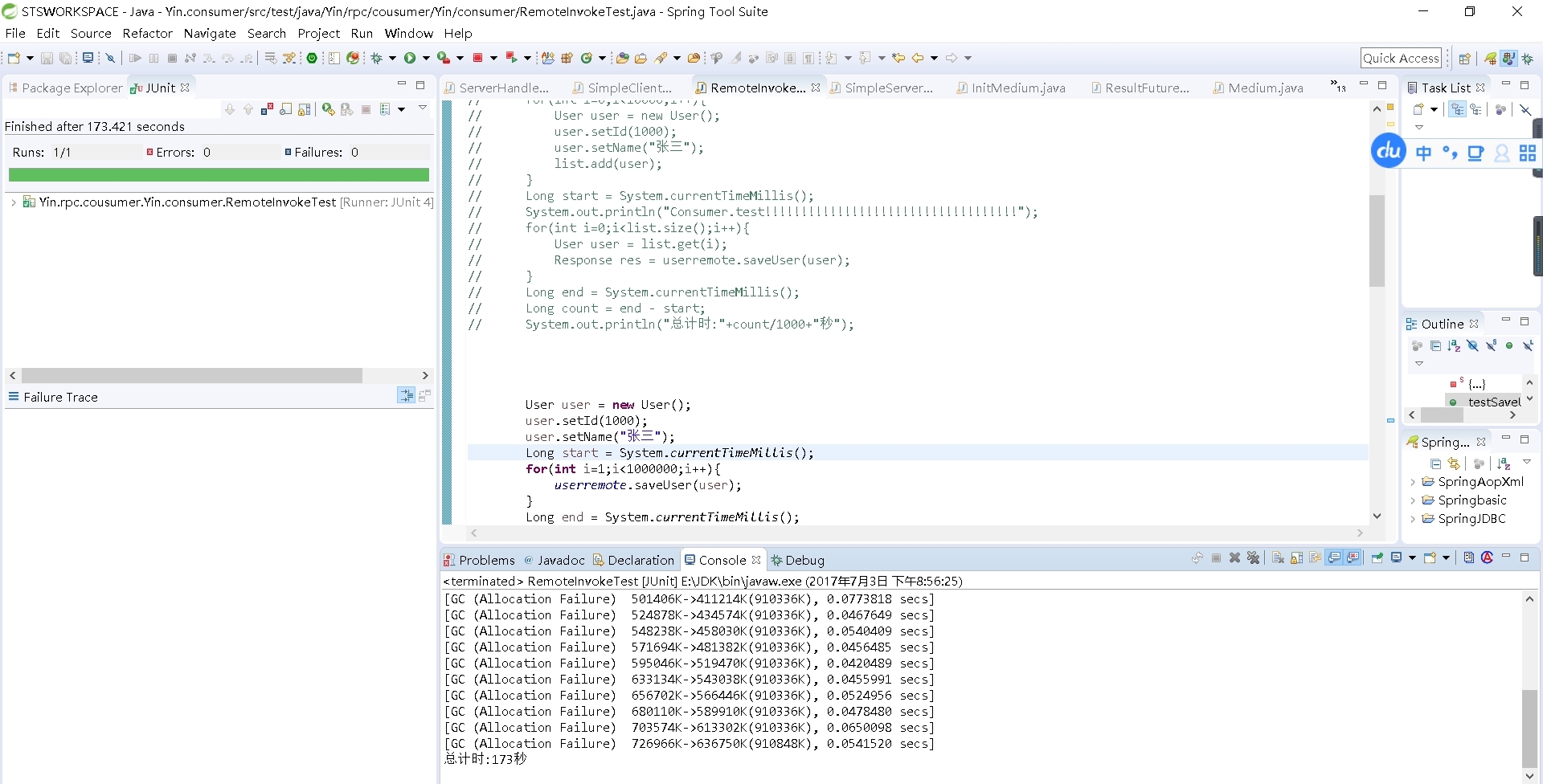The height and width of the screenshot is (784, 1543).
Task: Open the Navigate menu
Action: pyautogui.click(x=210, y=33)
